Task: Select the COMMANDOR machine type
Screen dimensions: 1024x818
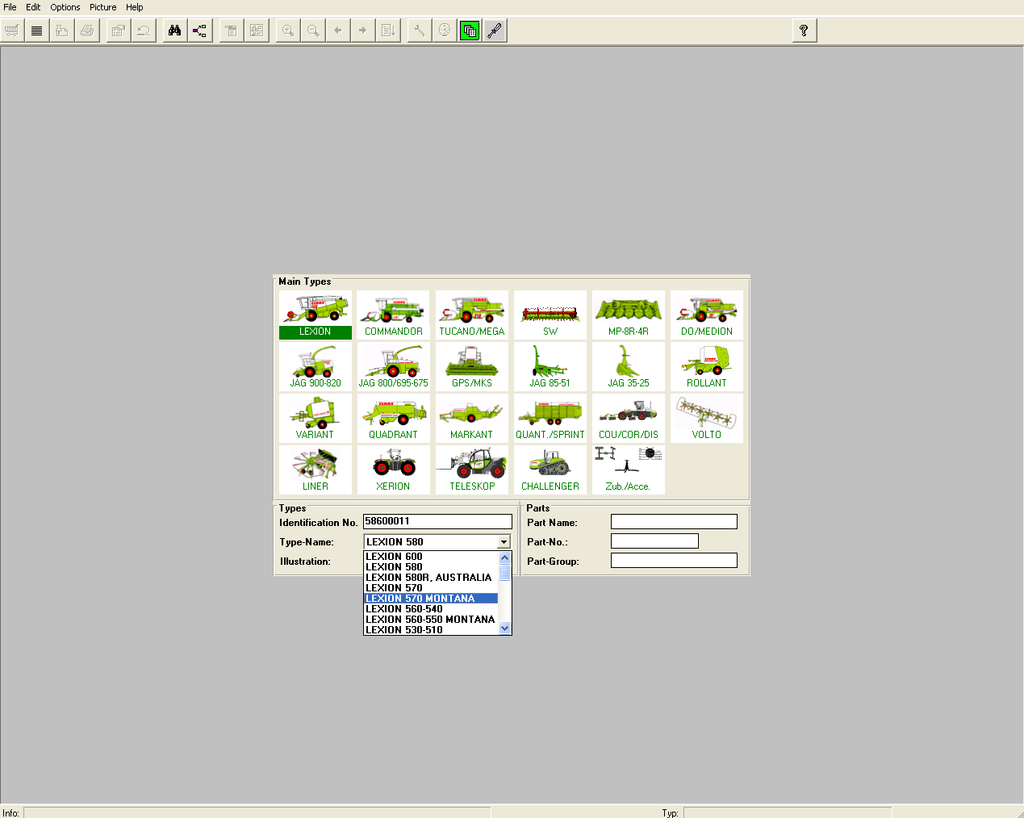Action: pyautogui.click(x=393, y=315)
